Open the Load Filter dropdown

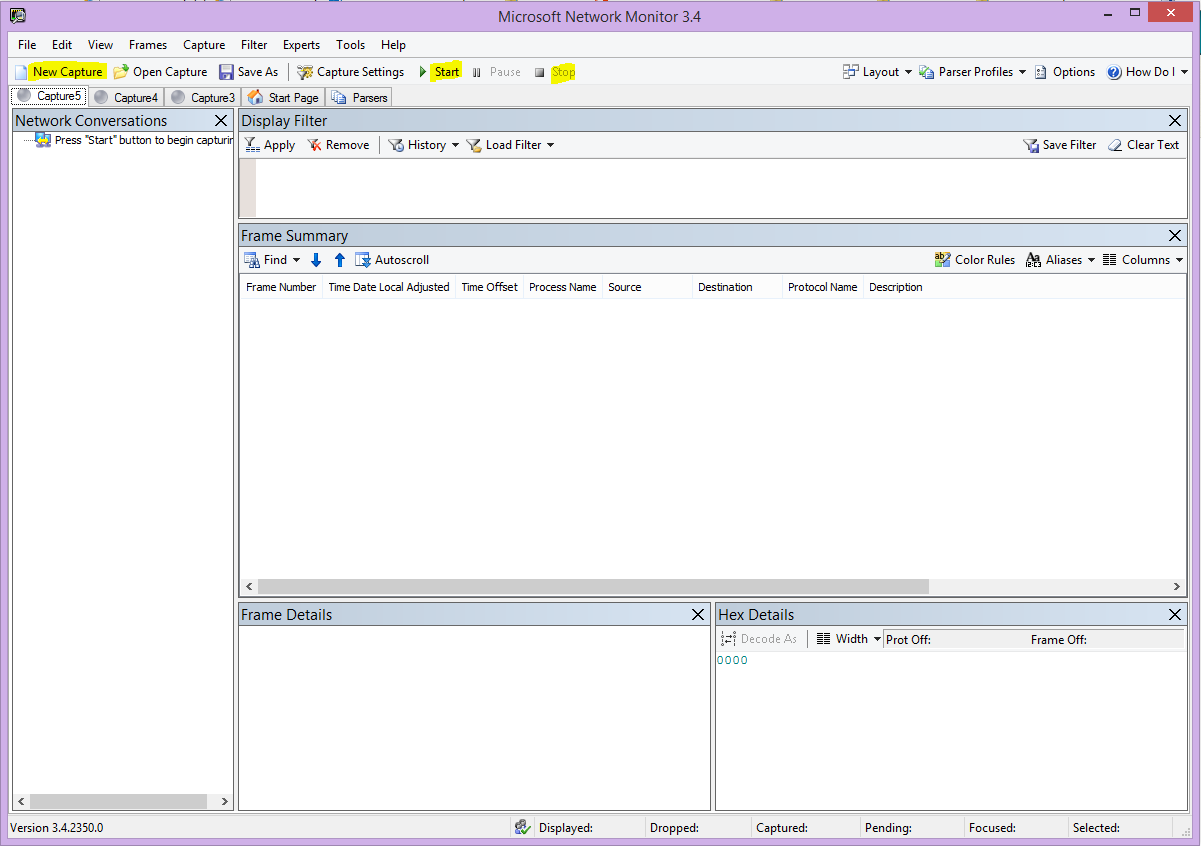[x=511, y=144]
